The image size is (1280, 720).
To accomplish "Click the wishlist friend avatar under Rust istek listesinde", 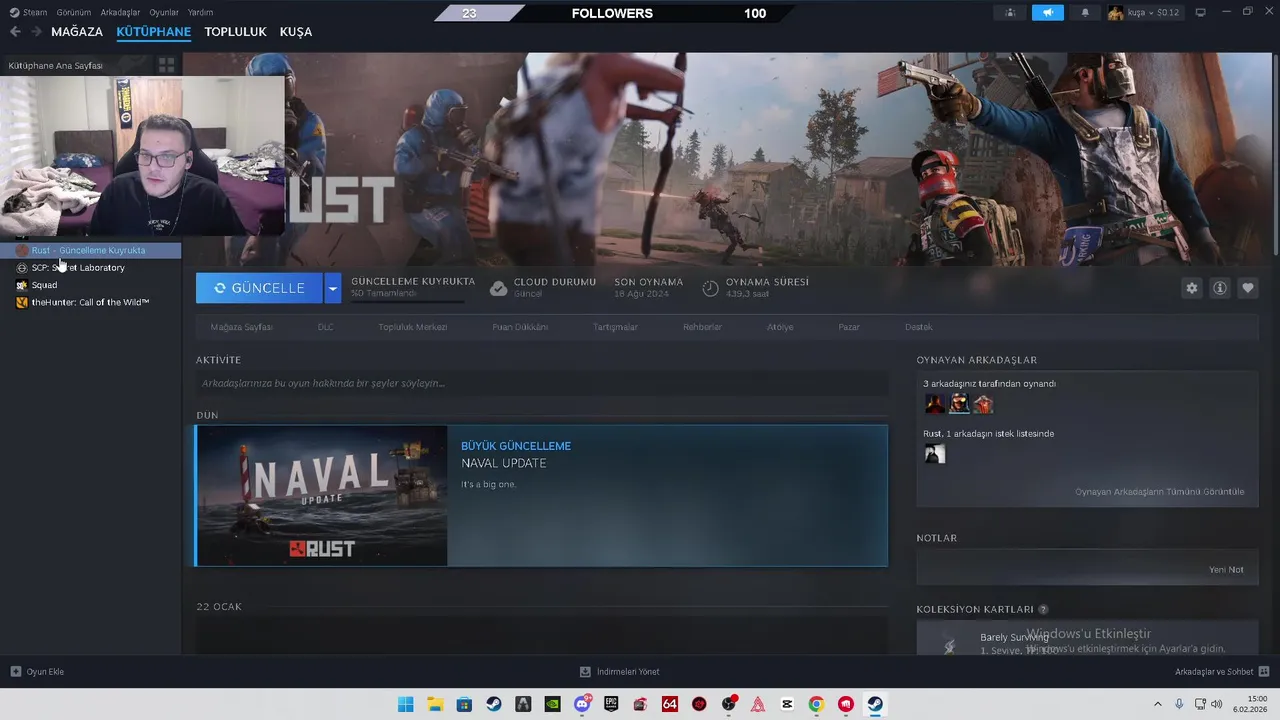I will click(935, 454).
